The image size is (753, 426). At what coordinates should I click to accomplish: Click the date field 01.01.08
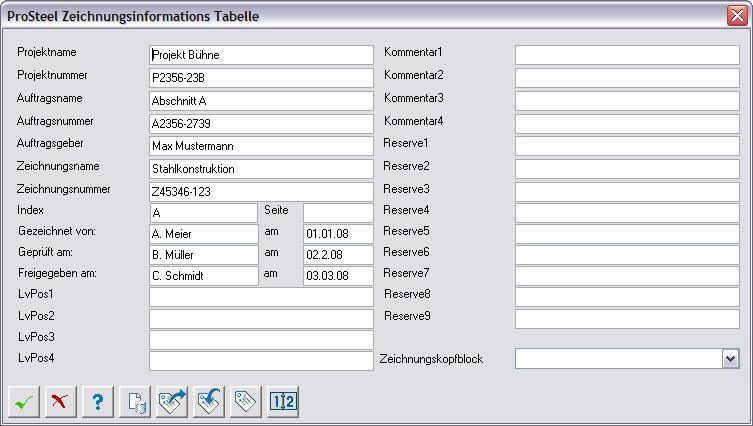click(x=338, y=234)
